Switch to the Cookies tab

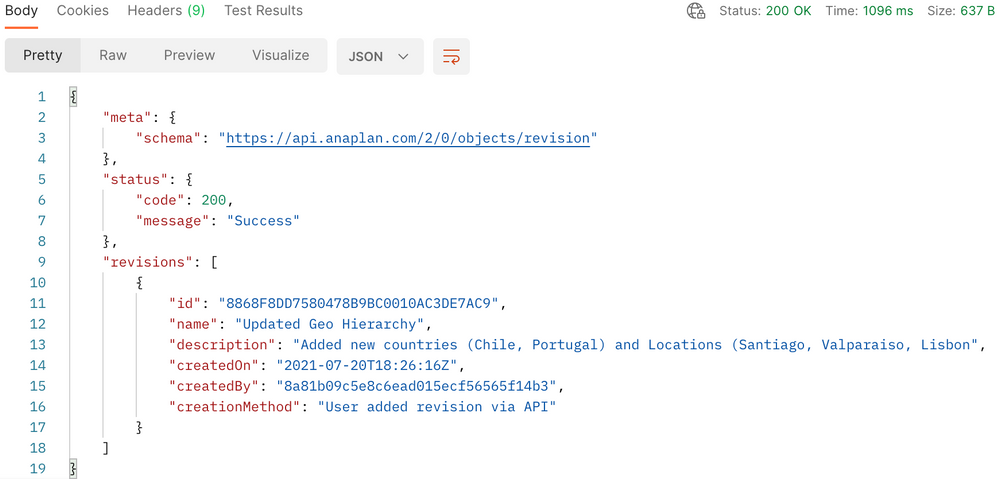83,11
